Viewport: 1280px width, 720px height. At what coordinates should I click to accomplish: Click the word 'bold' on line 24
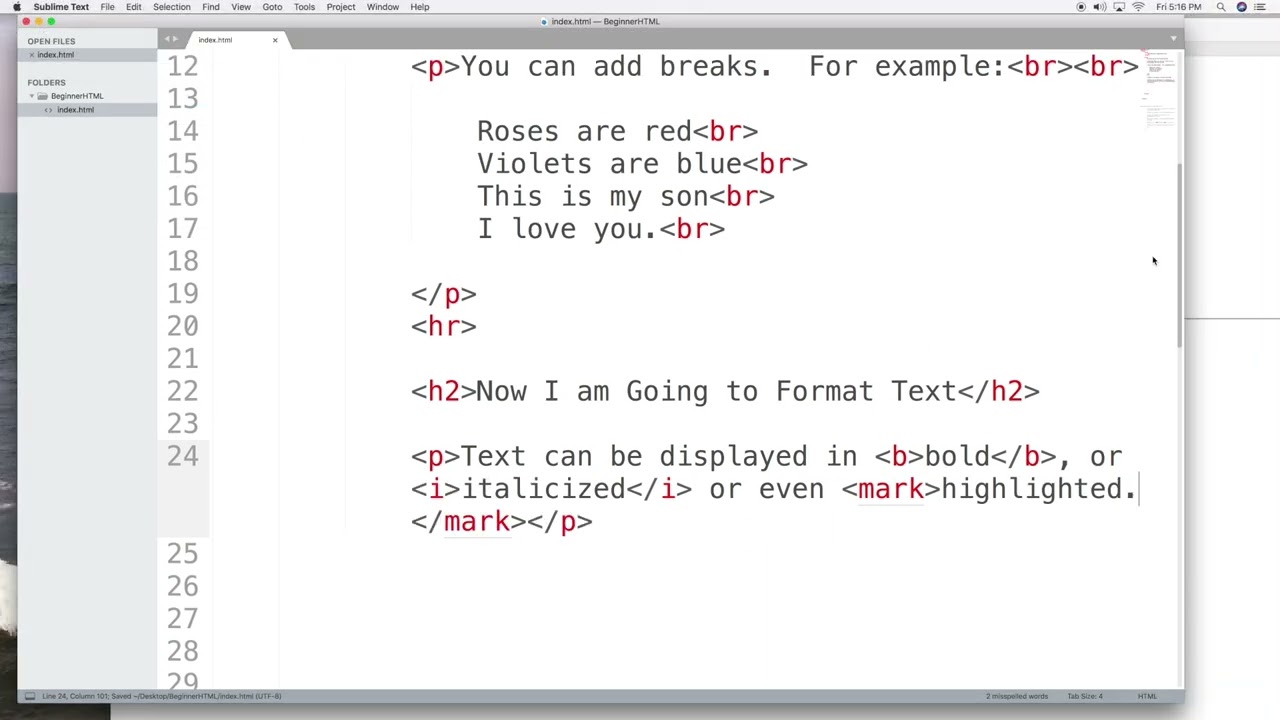[957, 456]
